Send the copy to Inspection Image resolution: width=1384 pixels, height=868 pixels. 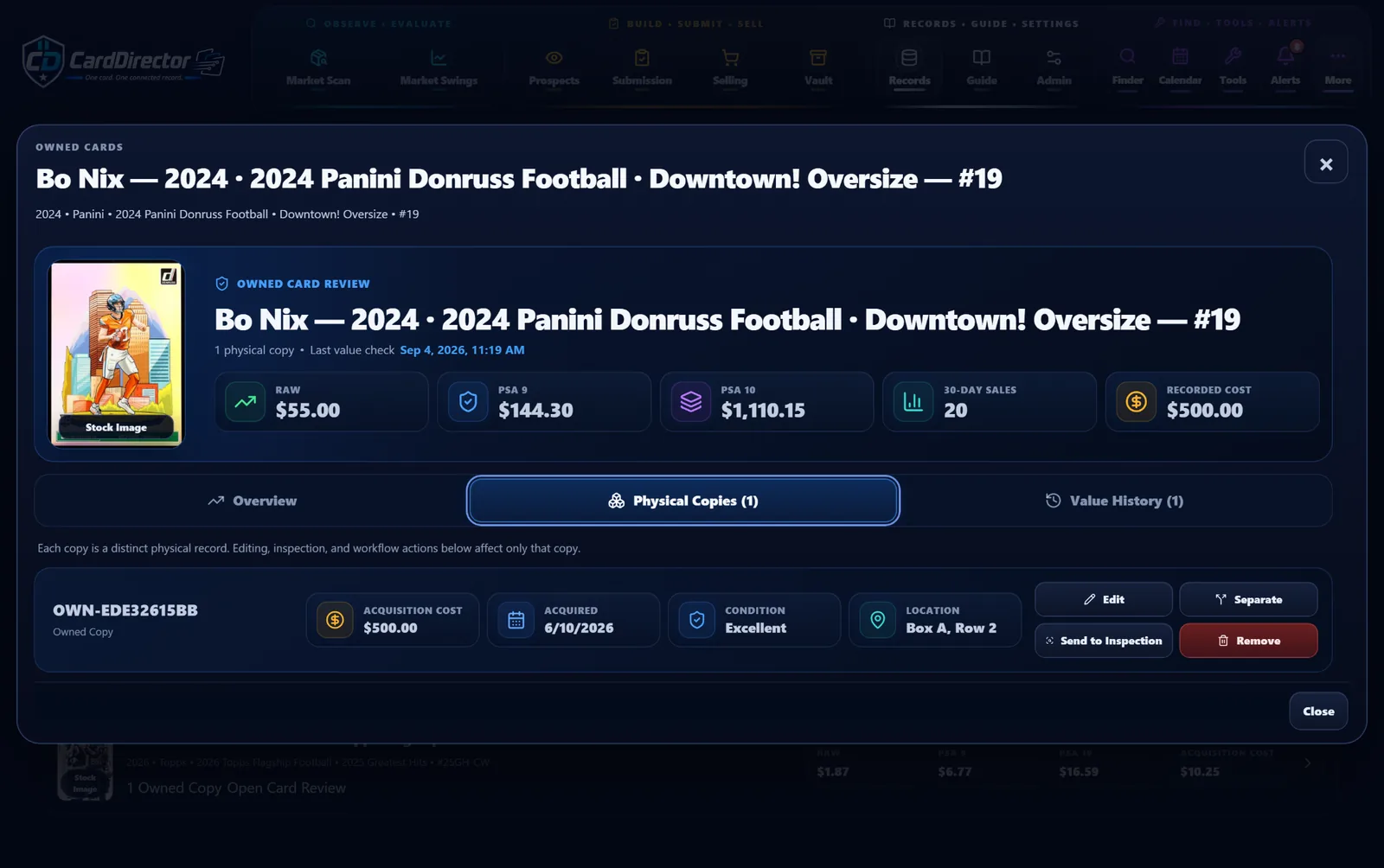[x=1104, y=641]
